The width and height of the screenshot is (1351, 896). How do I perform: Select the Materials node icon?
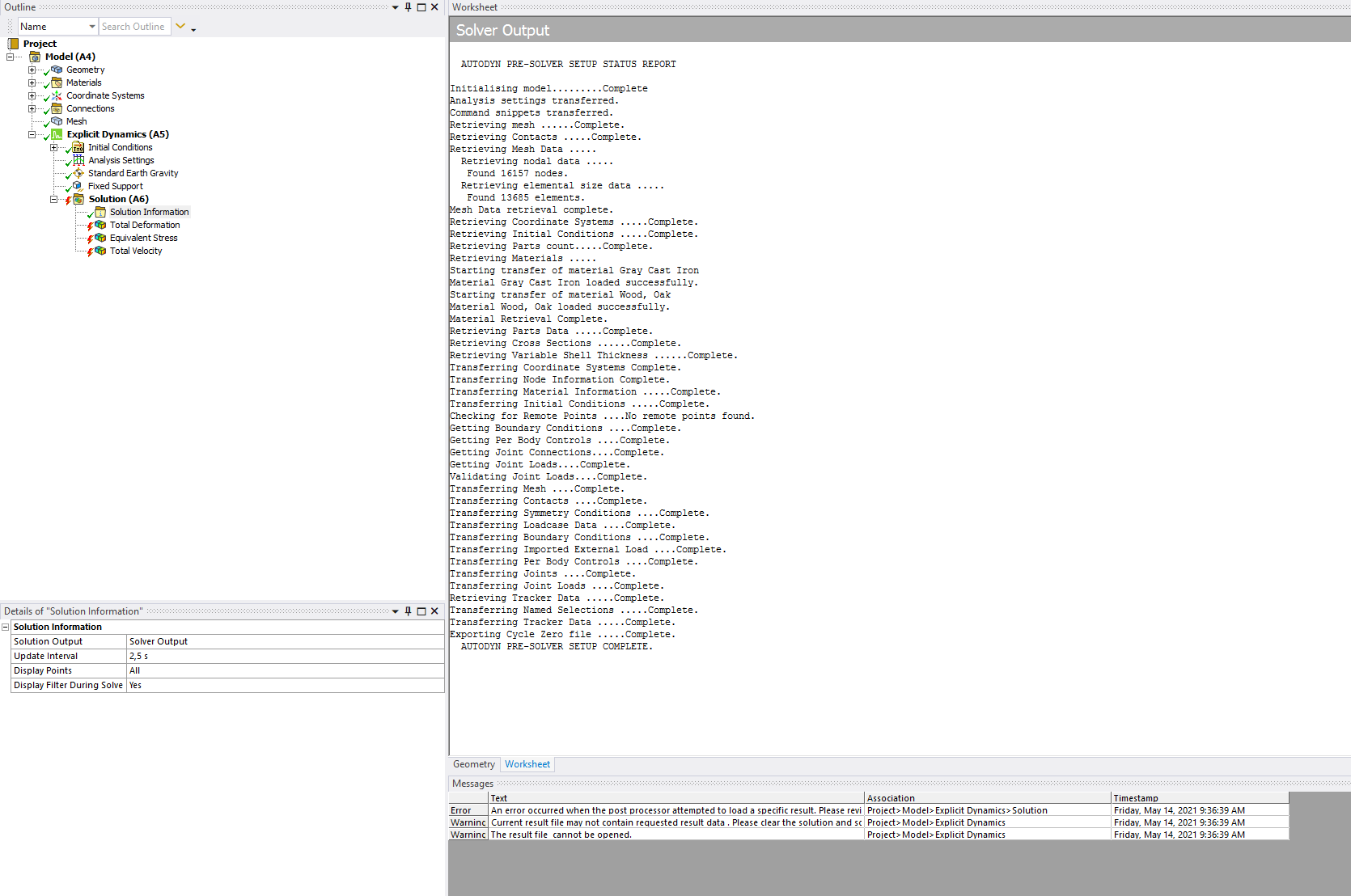(x=57, y=82)
